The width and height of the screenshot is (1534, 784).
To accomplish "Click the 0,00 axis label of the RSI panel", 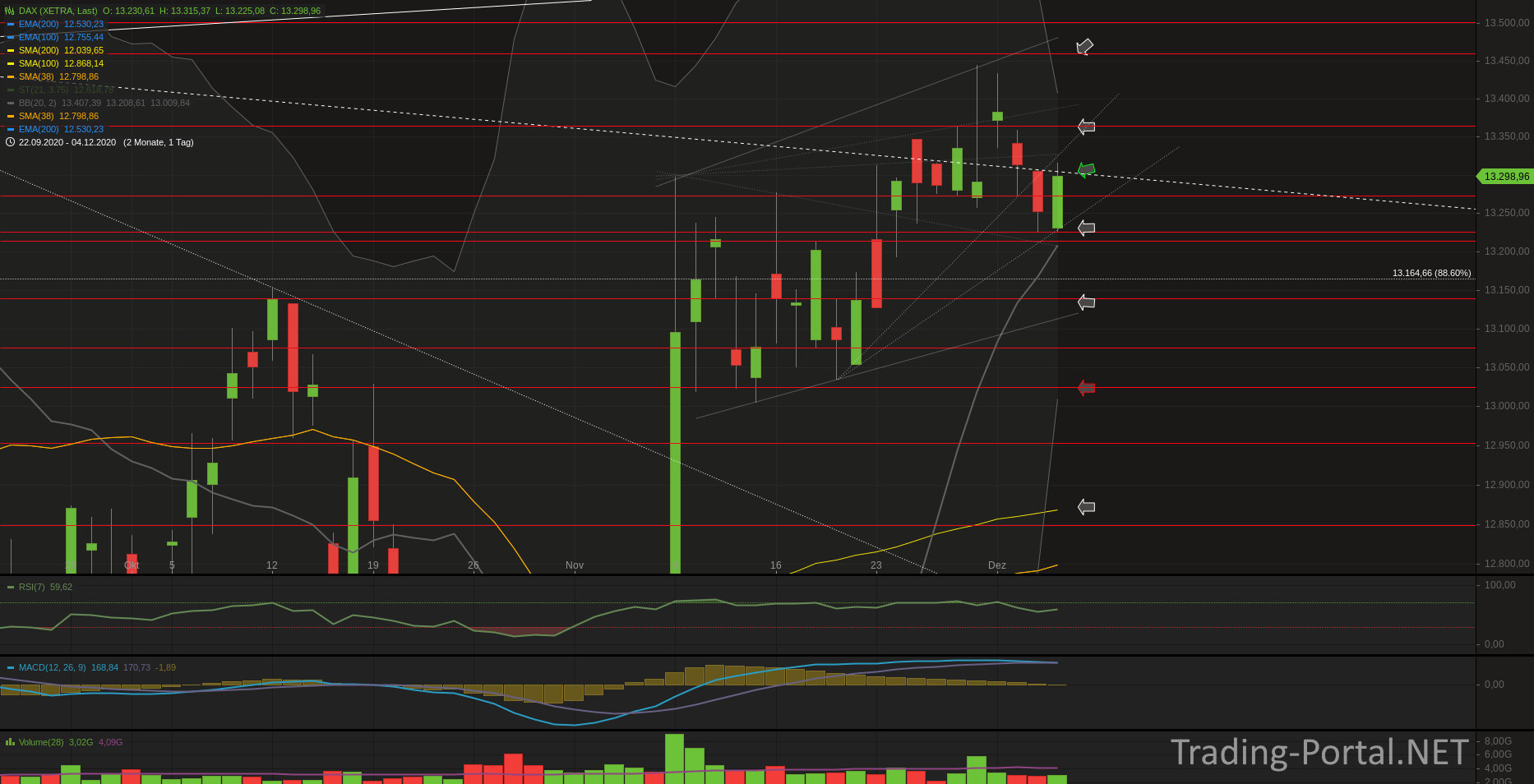I will 1494,644.
